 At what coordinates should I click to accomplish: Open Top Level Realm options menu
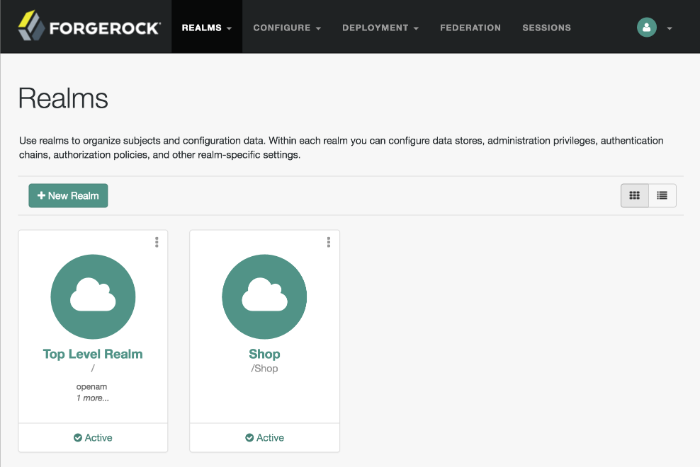coord(157,242)
